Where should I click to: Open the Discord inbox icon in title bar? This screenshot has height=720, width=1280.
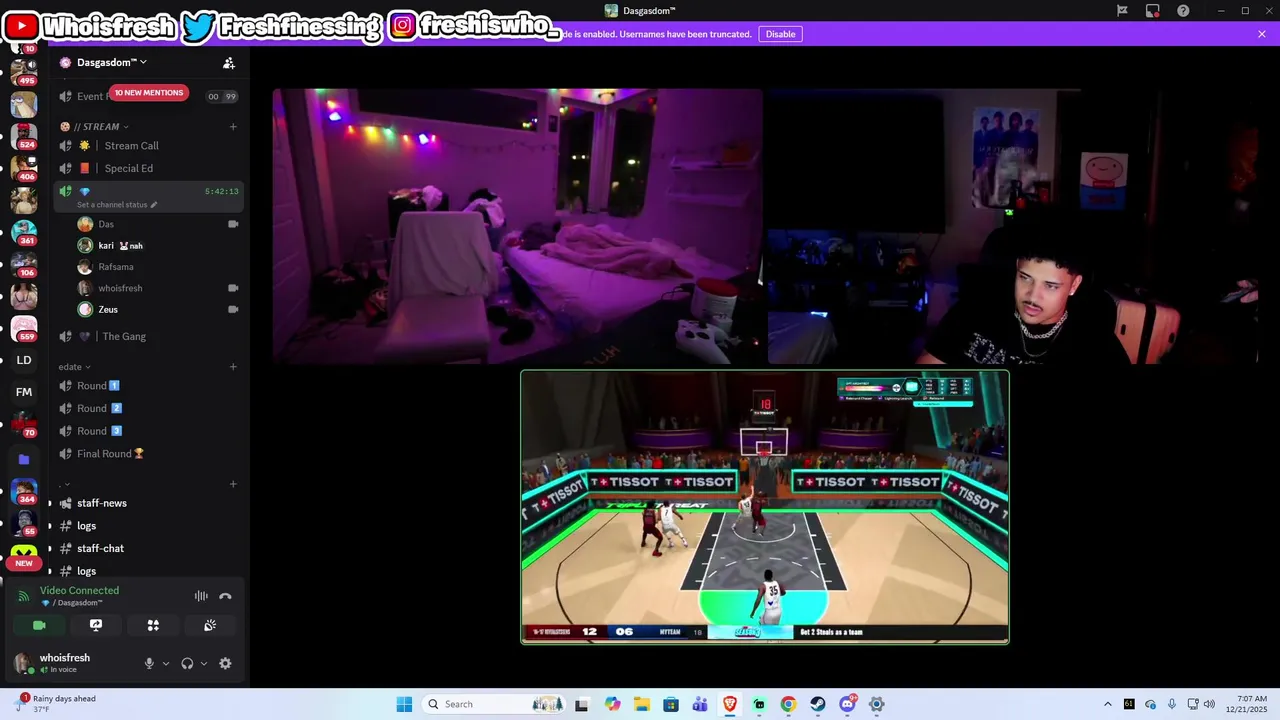click(1153, 11)
